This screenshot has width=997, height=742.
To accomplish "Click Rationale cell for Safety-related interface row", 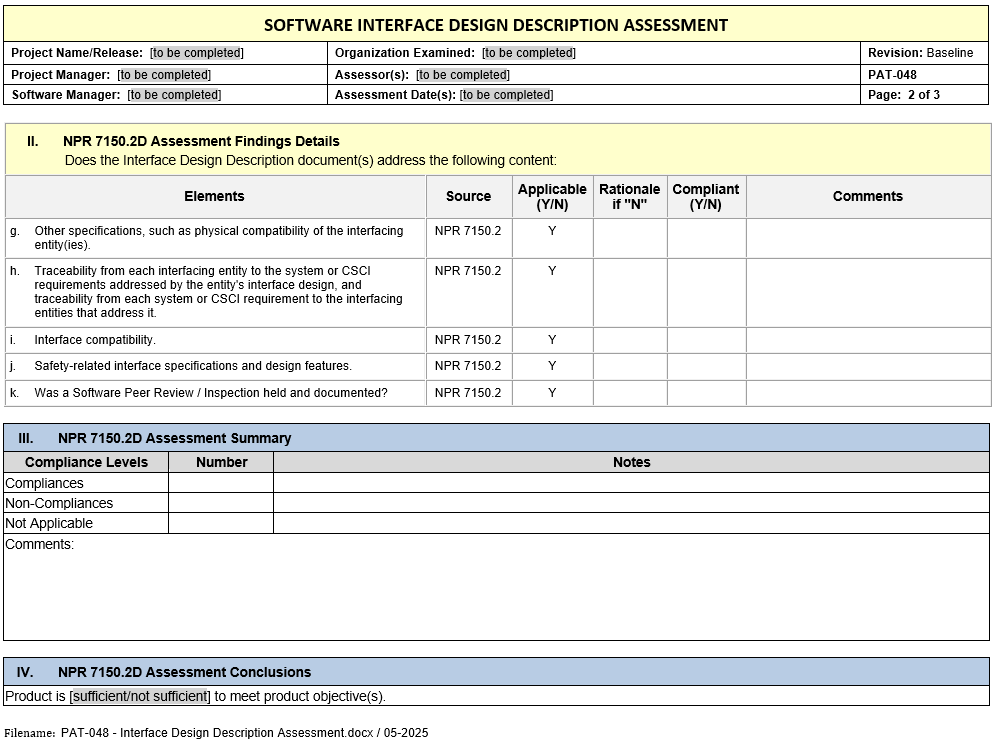I will [x=629, y=366].
